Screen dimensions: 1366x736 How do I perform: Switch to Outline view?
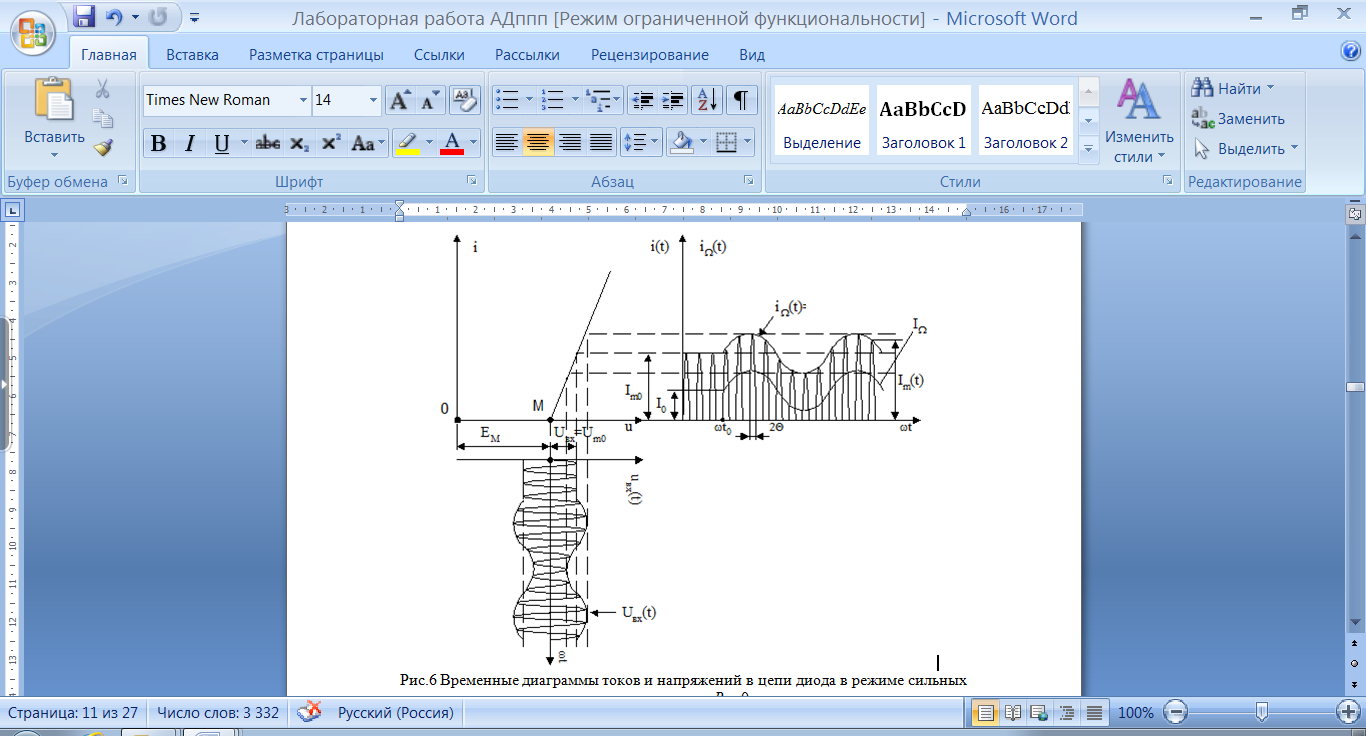pyautogui.click(x=1067, y=713)
